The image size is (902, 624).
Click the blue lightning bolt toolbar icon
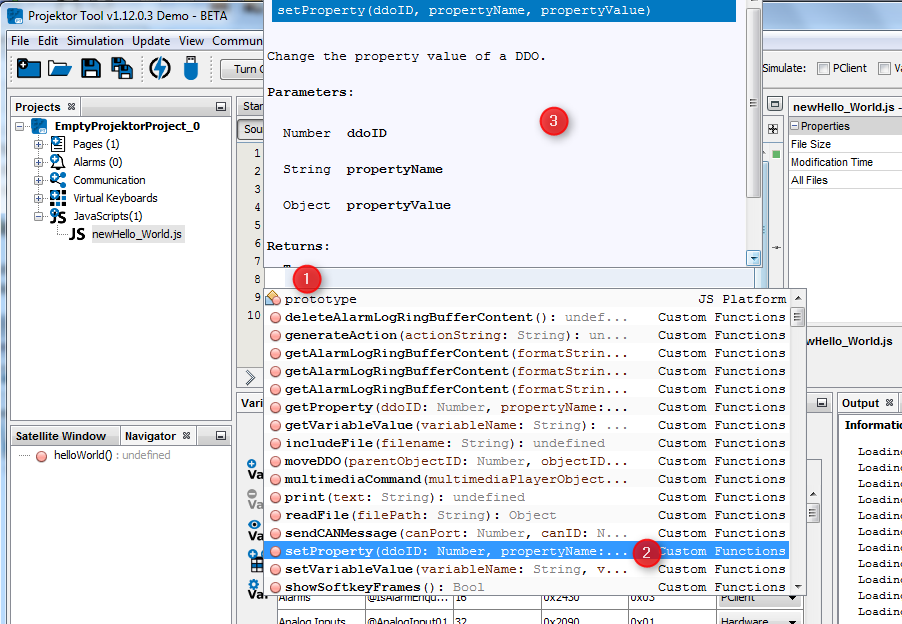[x=160, y=68]
